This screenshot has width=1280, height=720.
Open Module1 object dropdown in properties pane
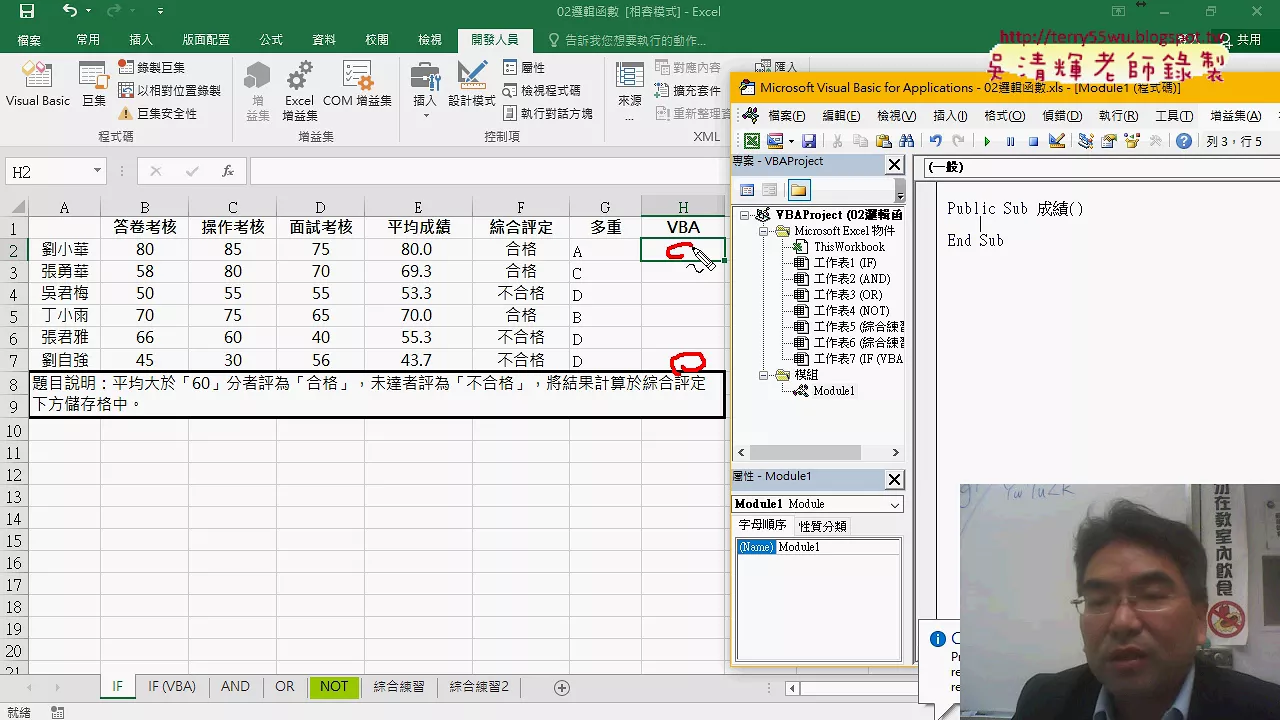(x=894, y=504)
